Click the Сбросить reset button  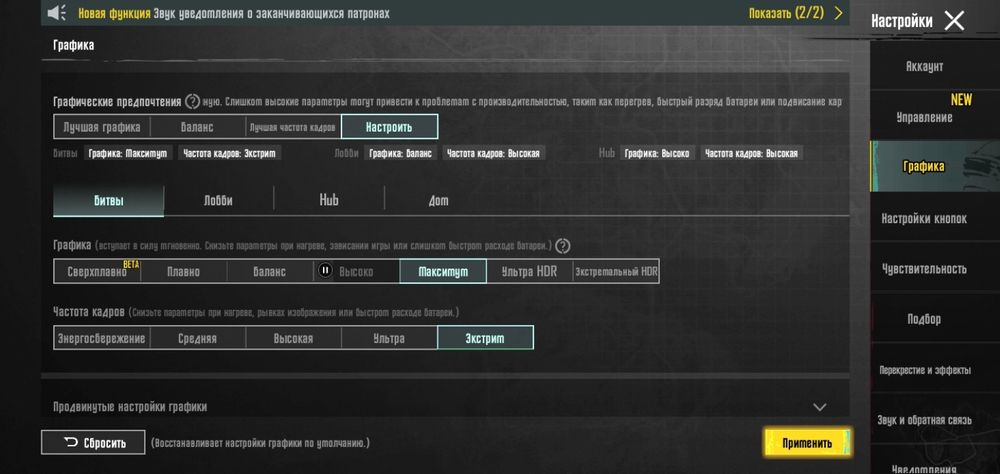click(x=93, y=443)
